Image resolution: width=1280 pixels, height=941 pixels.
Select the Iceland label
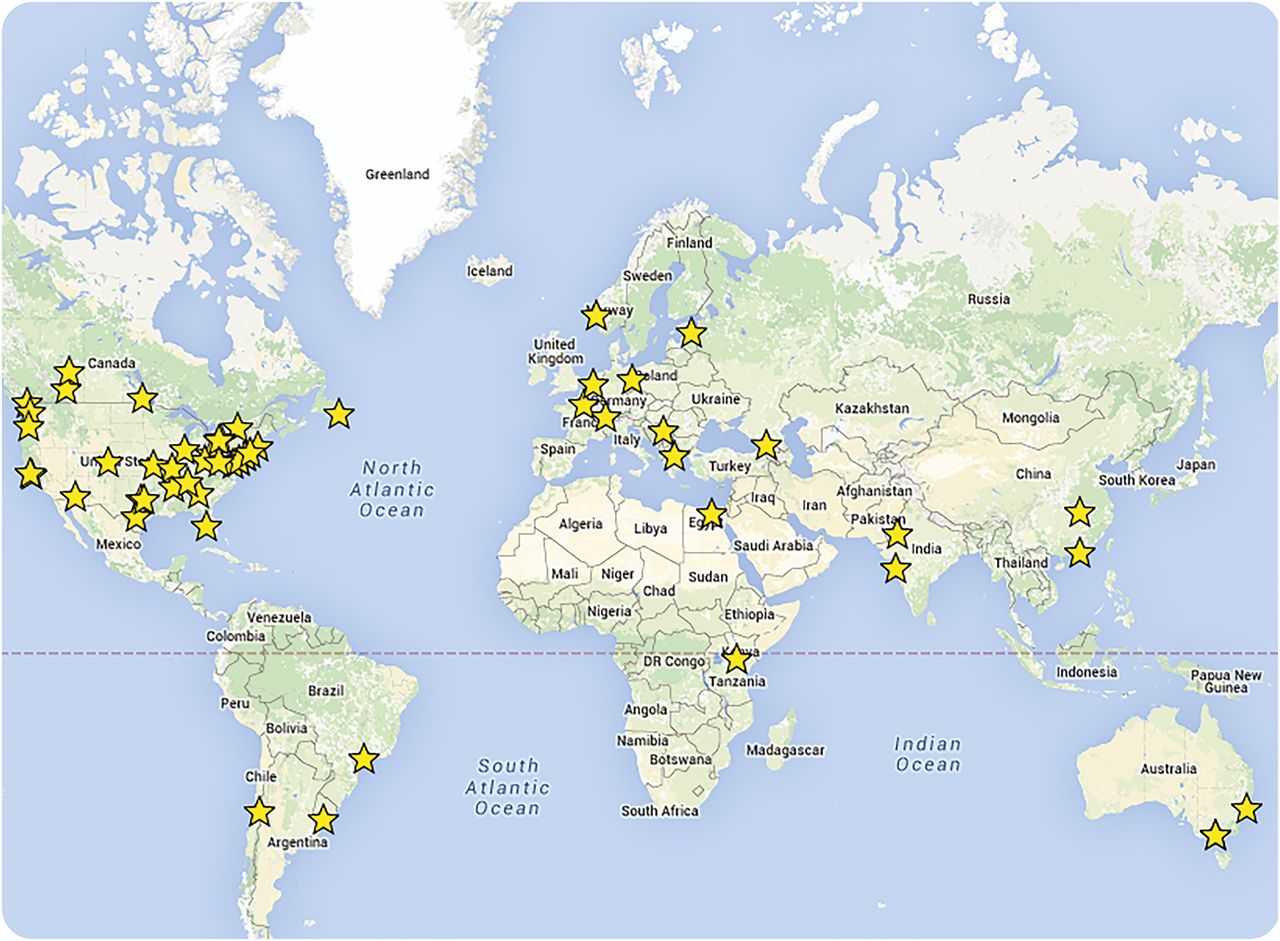(490, 271)
